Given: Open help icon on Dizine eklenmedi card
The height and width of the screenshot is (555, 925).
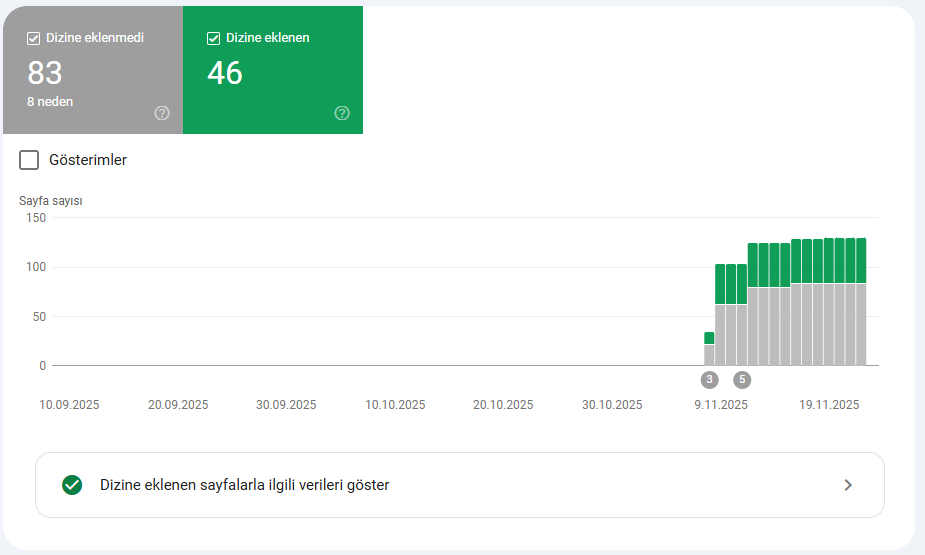Looking at the screenshot, I should [x=162, y=113].
